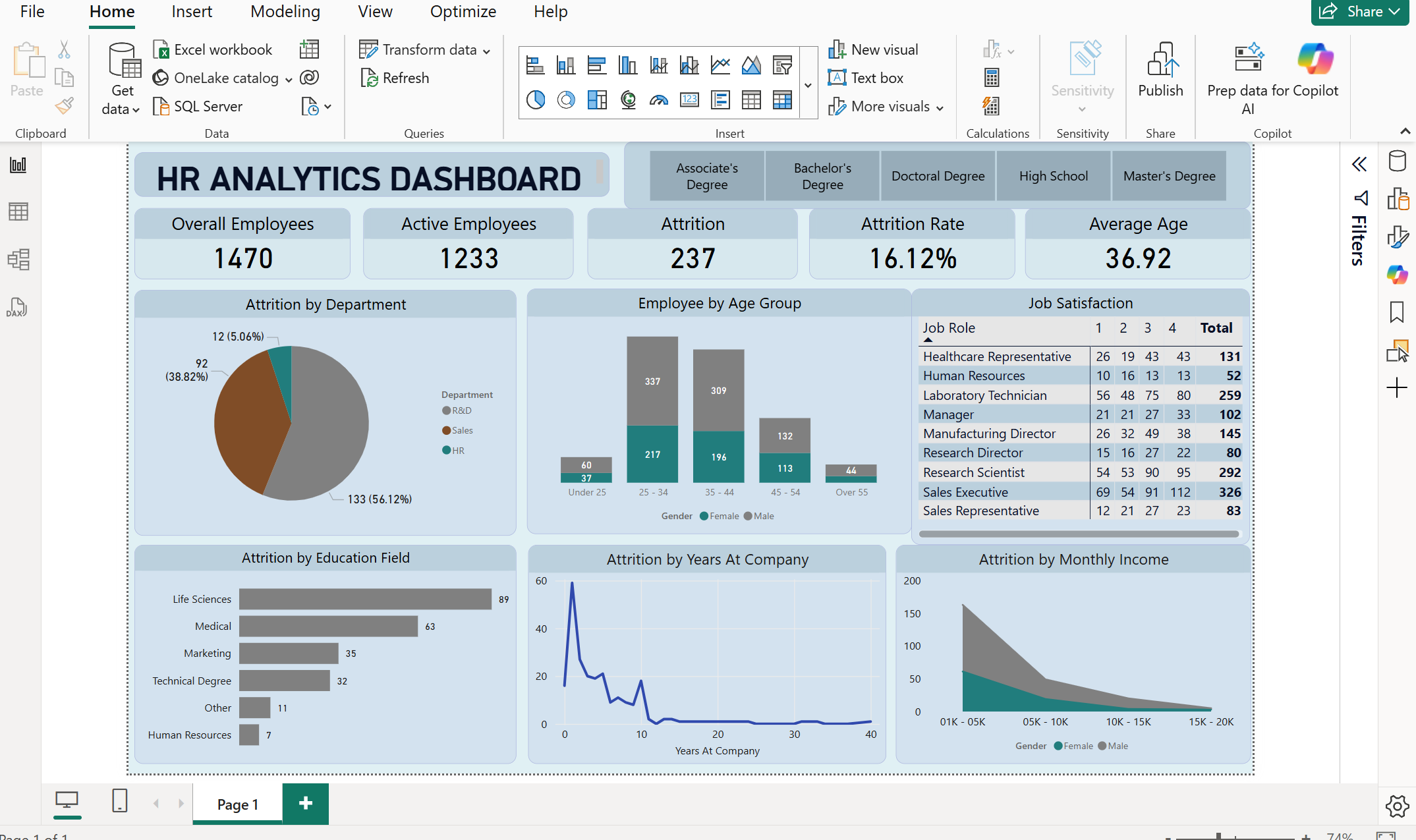The image size is (1416, 840).
Task: Click the zoom slider handle
Action: (1219, 836)
